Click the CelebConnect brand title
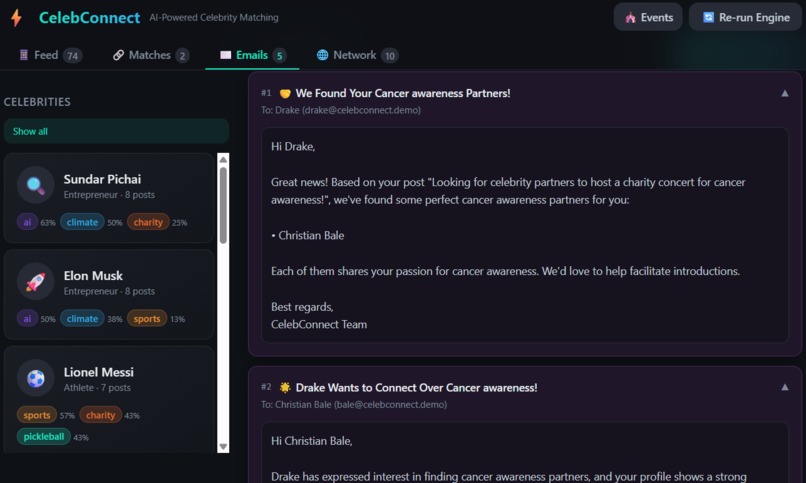Viewport: 806px width, 483px height. 89,17
